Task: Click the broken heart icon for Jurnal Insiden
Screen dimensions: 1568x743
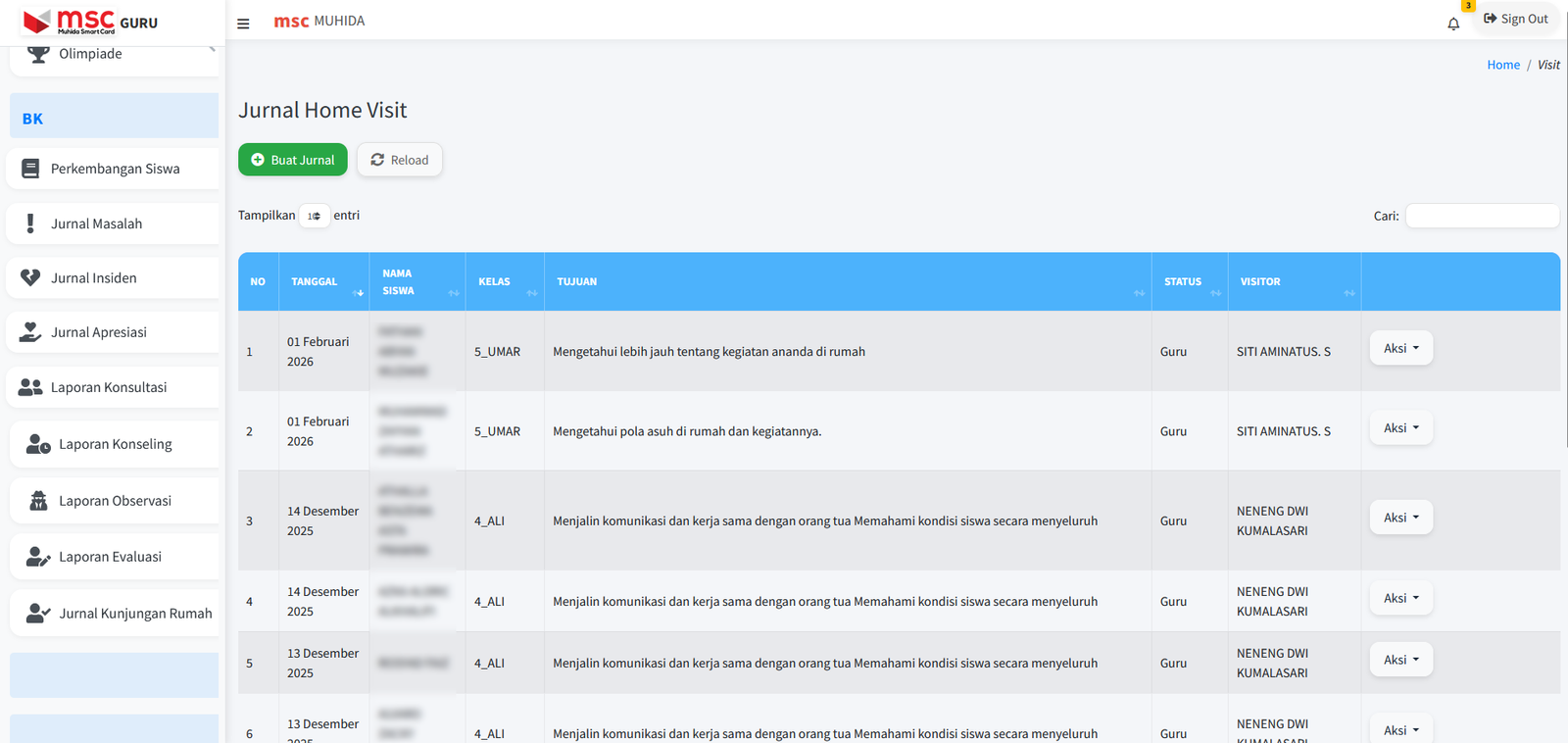Action: (x=30, y=278)
